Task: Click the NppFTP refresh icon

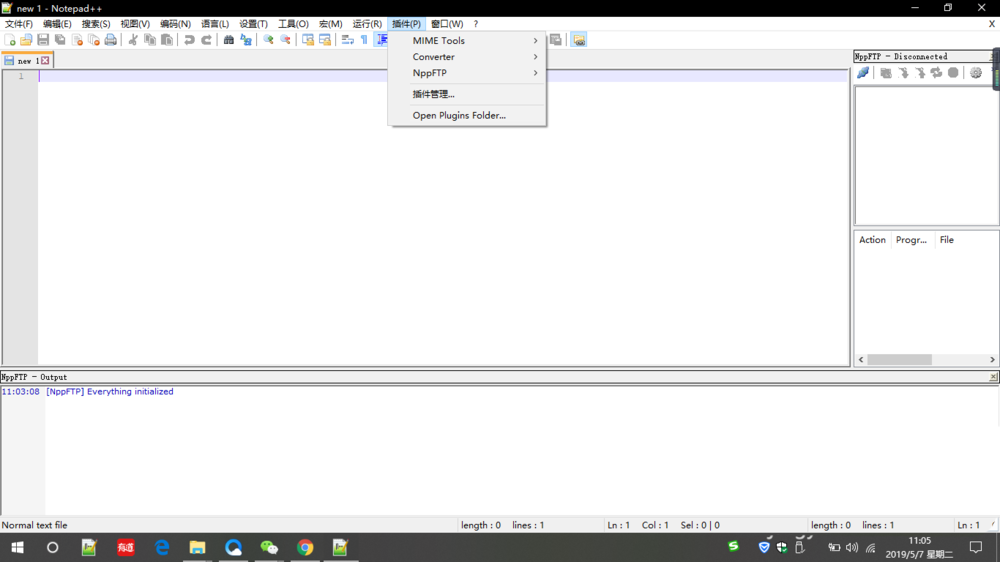Action: pyautogui.click(x=936, y=73)
